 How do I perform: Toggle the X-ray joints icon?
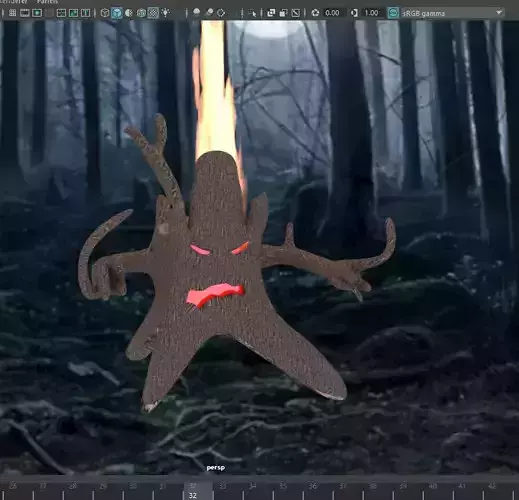click(x=296, y=13)
